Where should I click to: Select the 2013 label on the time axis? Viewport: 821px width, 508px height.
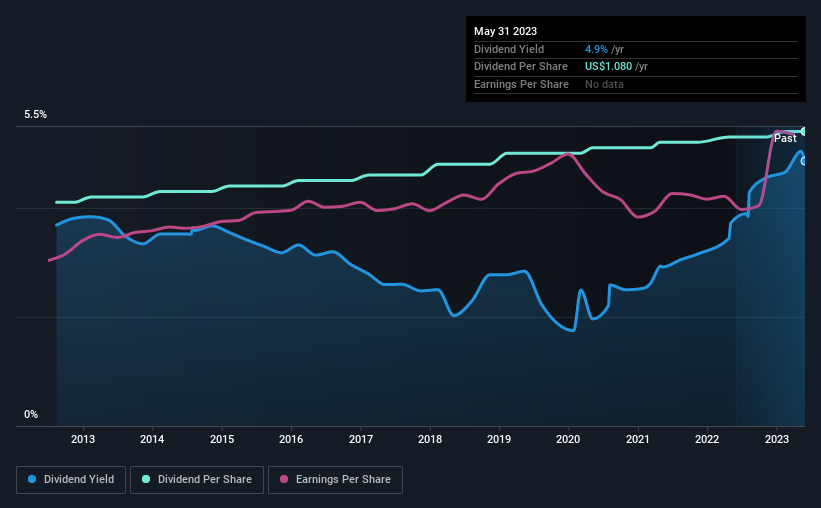(x=83, y=439)
